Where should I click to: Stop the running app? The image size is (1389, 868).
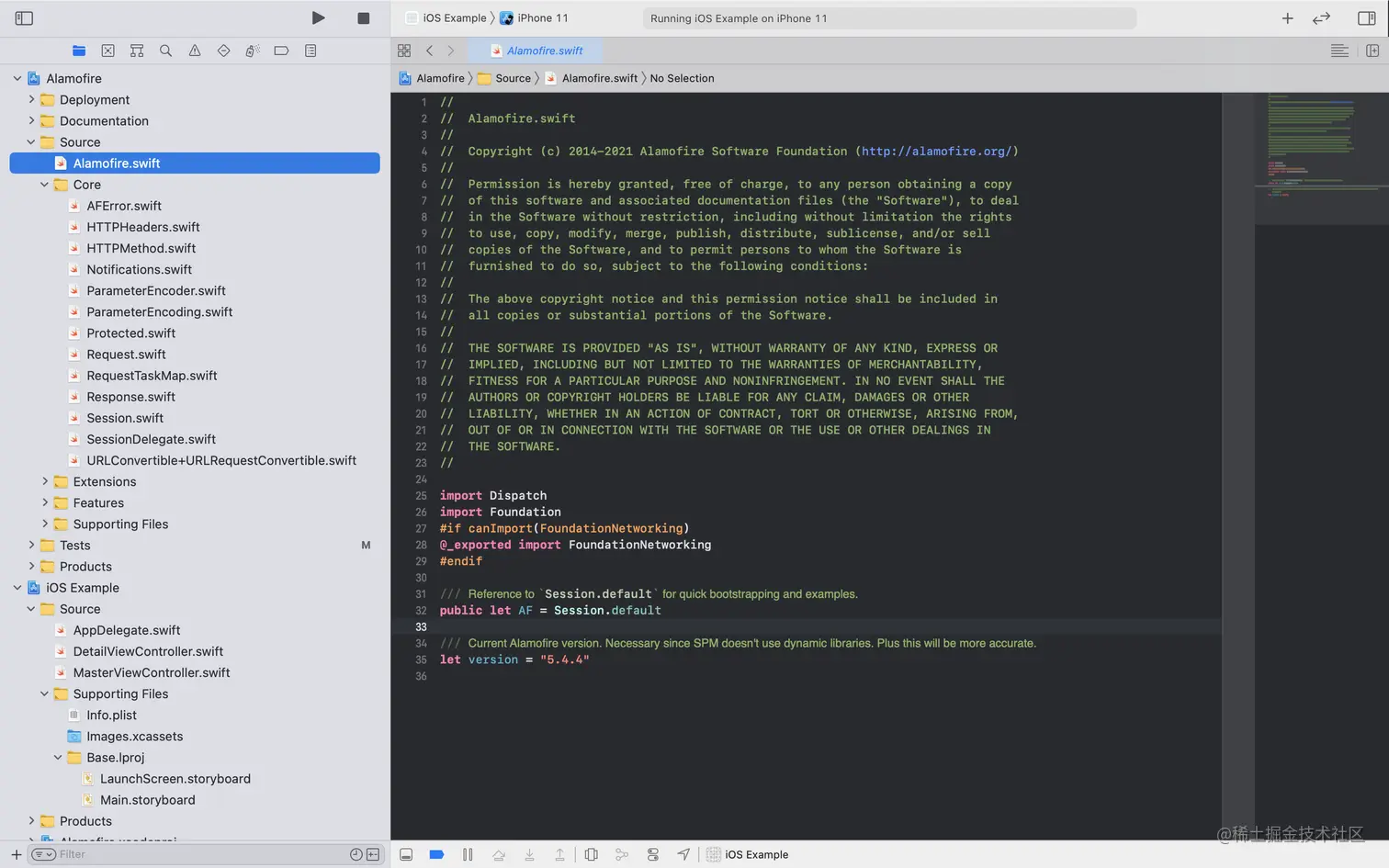point(364,17)
